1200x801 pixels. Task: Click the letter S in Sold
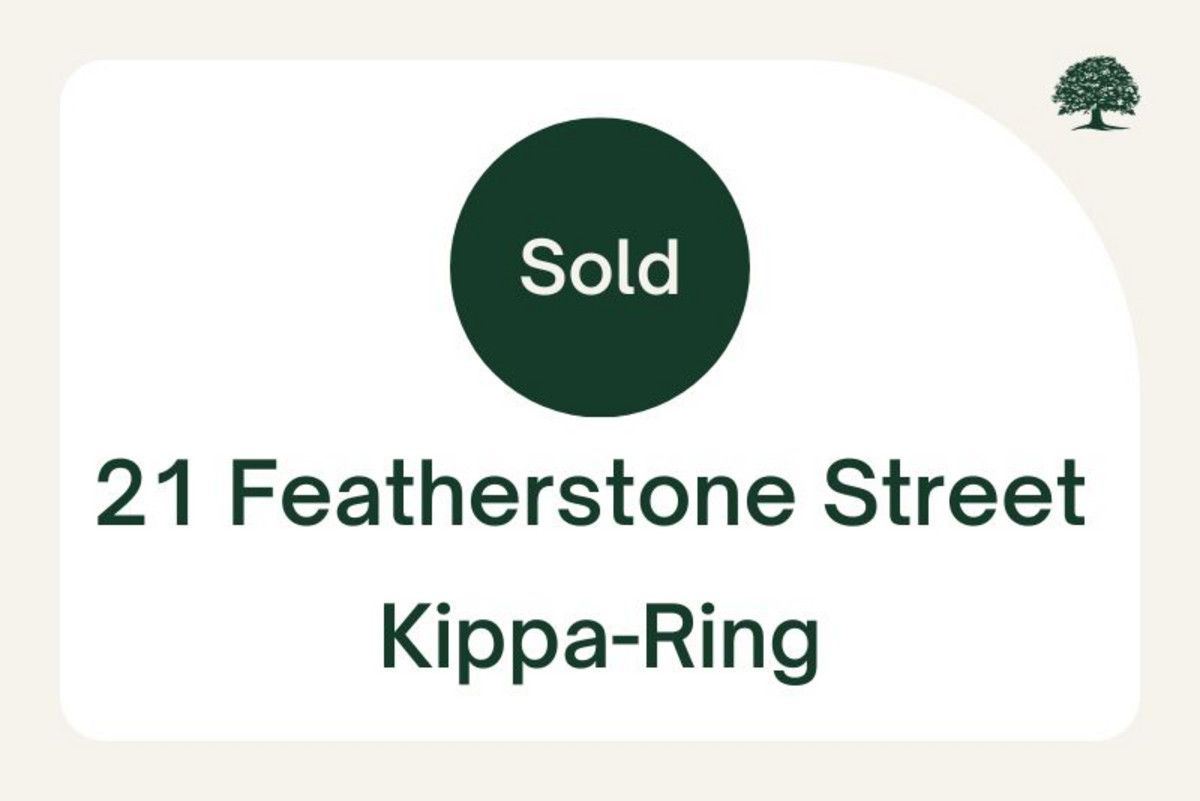tap(541, 268)
